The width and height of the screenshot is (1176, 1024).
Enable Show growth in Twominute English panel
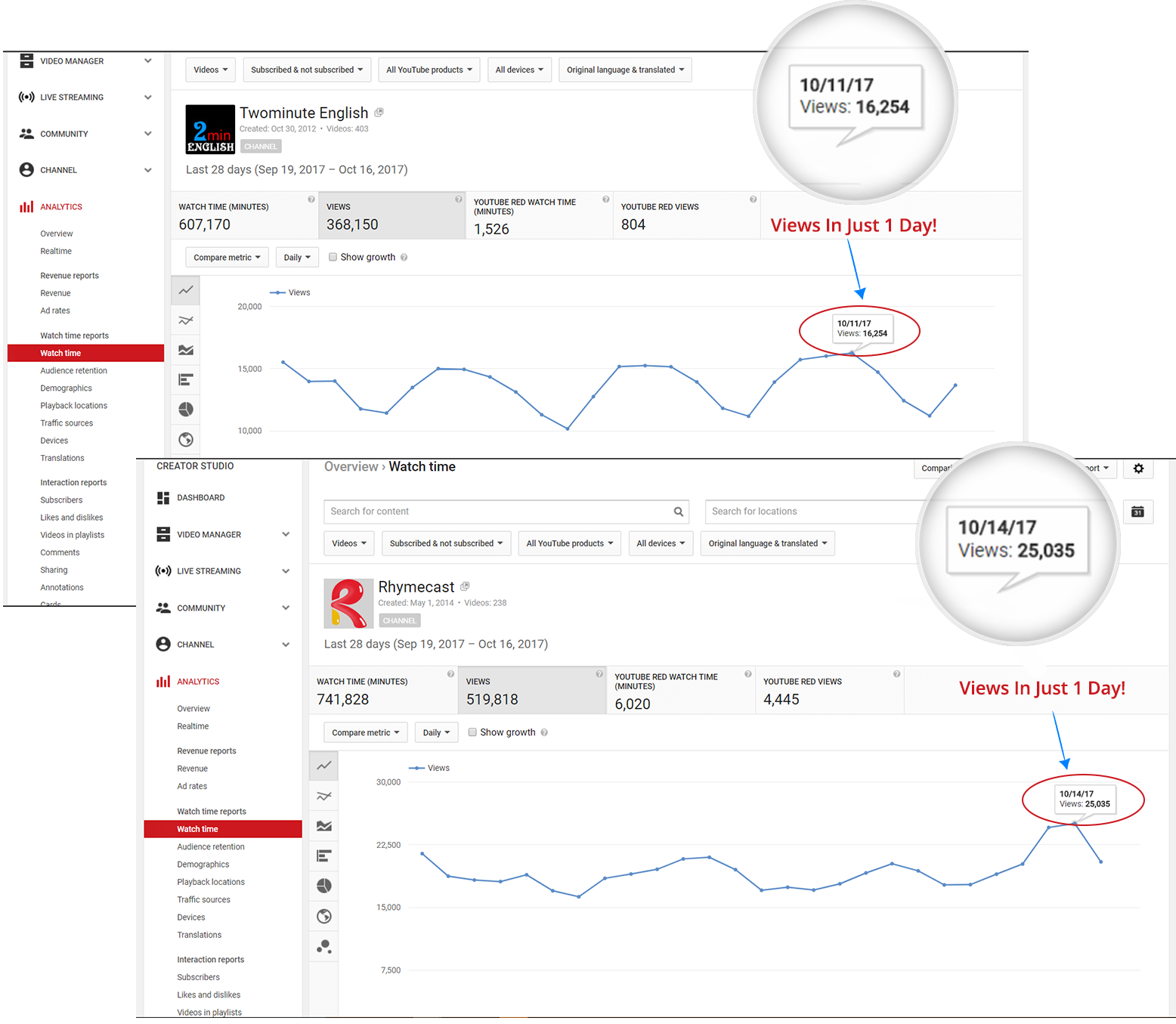click(333, 257)
